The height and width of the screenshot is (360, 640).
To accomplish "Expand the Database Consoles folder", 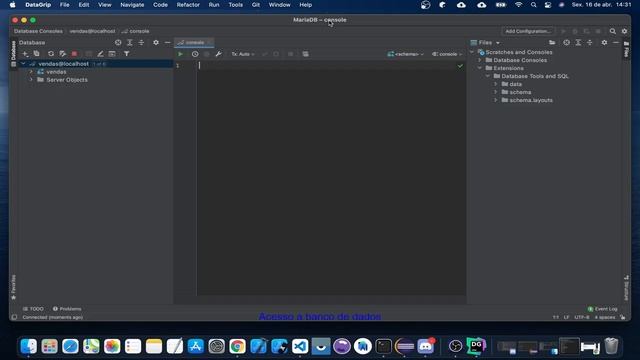I will [x=480, y=60].
